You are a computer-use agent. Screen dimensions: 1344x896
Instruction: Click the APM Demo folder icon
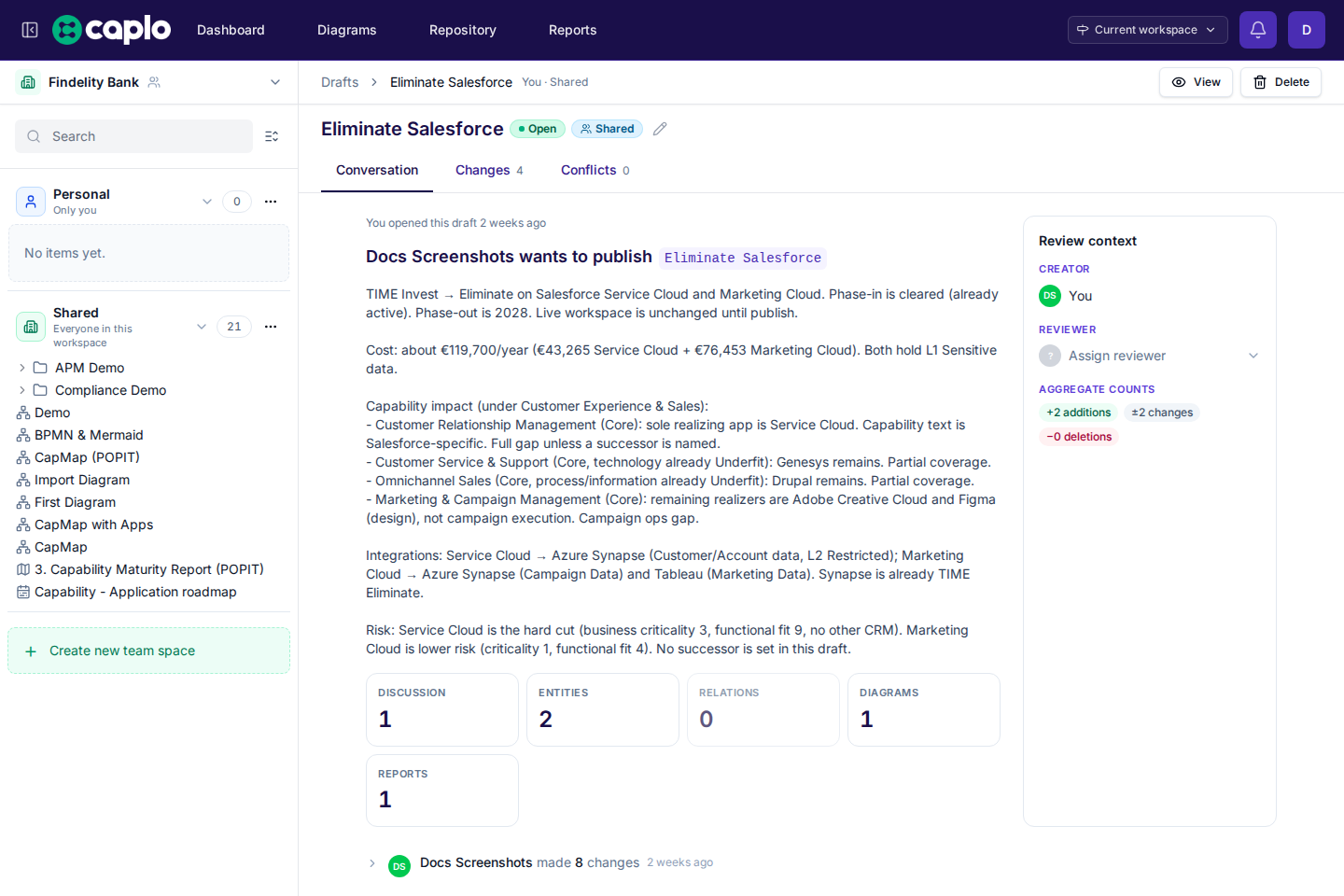click(x=40, y=368)
